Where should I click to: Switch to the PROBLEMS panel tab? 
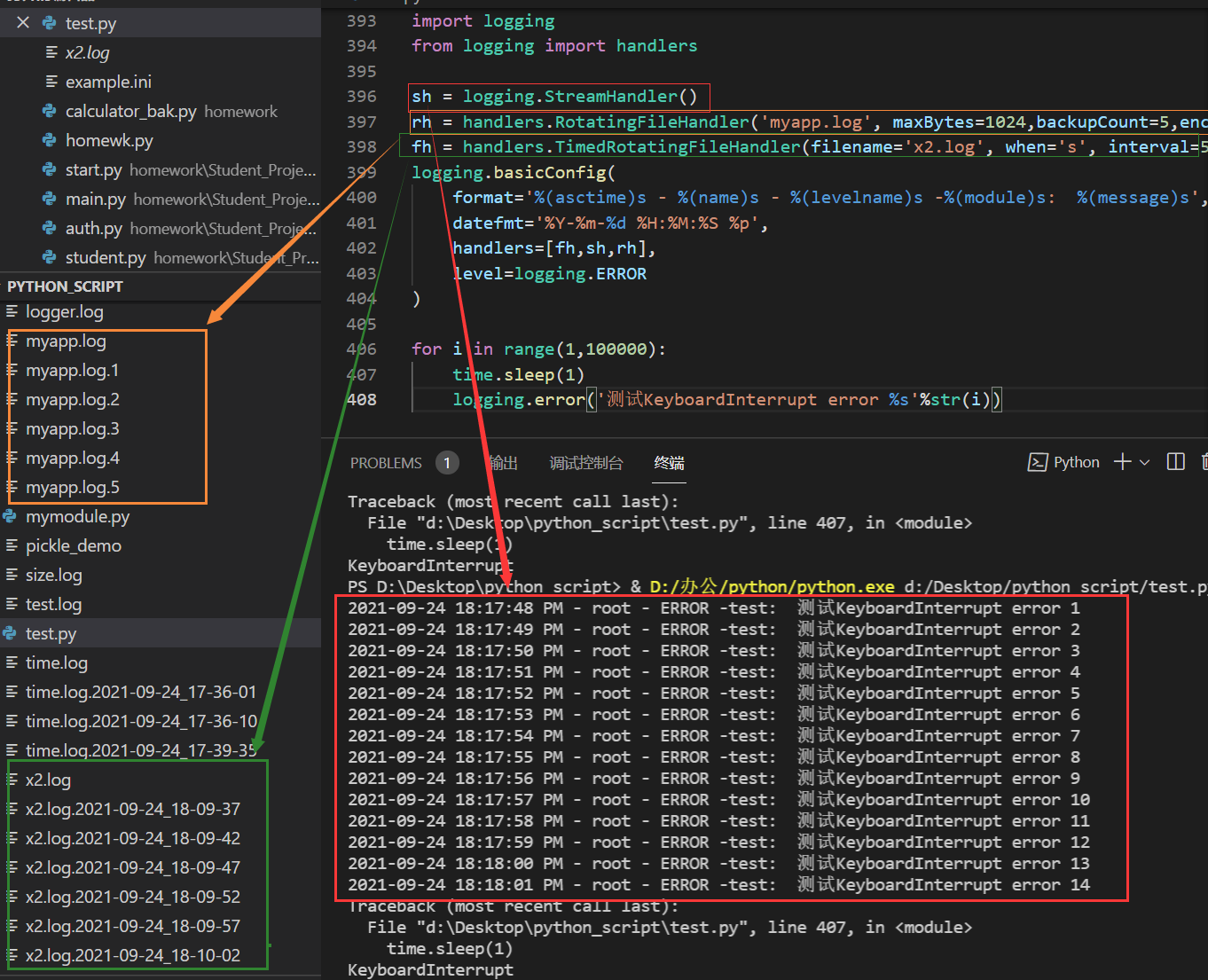point(386,463)
